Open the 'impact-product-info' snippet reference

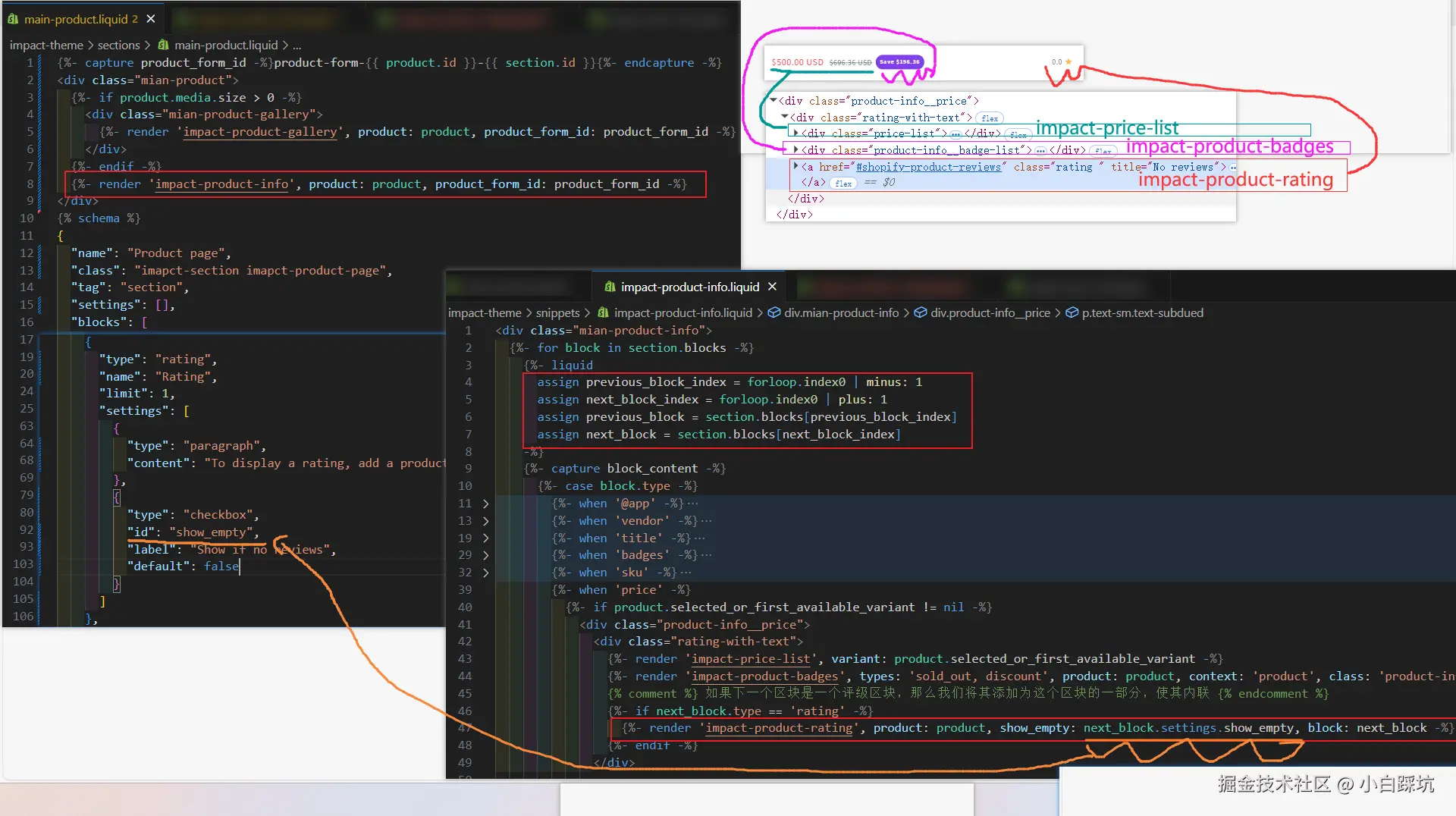(221, 184)
